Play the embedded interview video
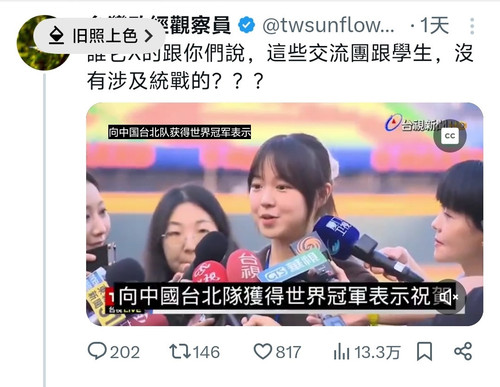Image resolution: width=500 pixels, height=387 pixels. [x=284, y=214]
